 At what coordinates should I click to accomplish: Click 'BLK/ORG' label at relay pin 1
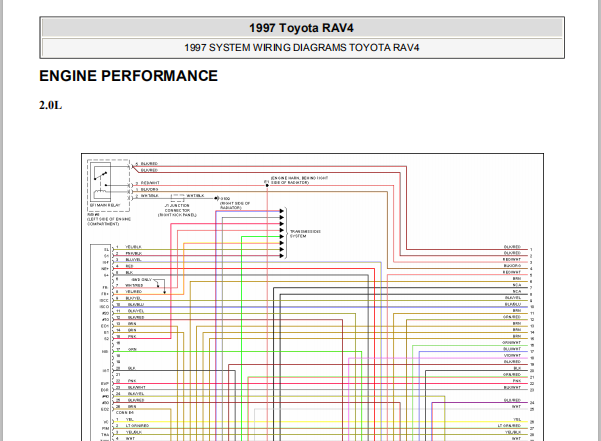(x=149, y=189)
